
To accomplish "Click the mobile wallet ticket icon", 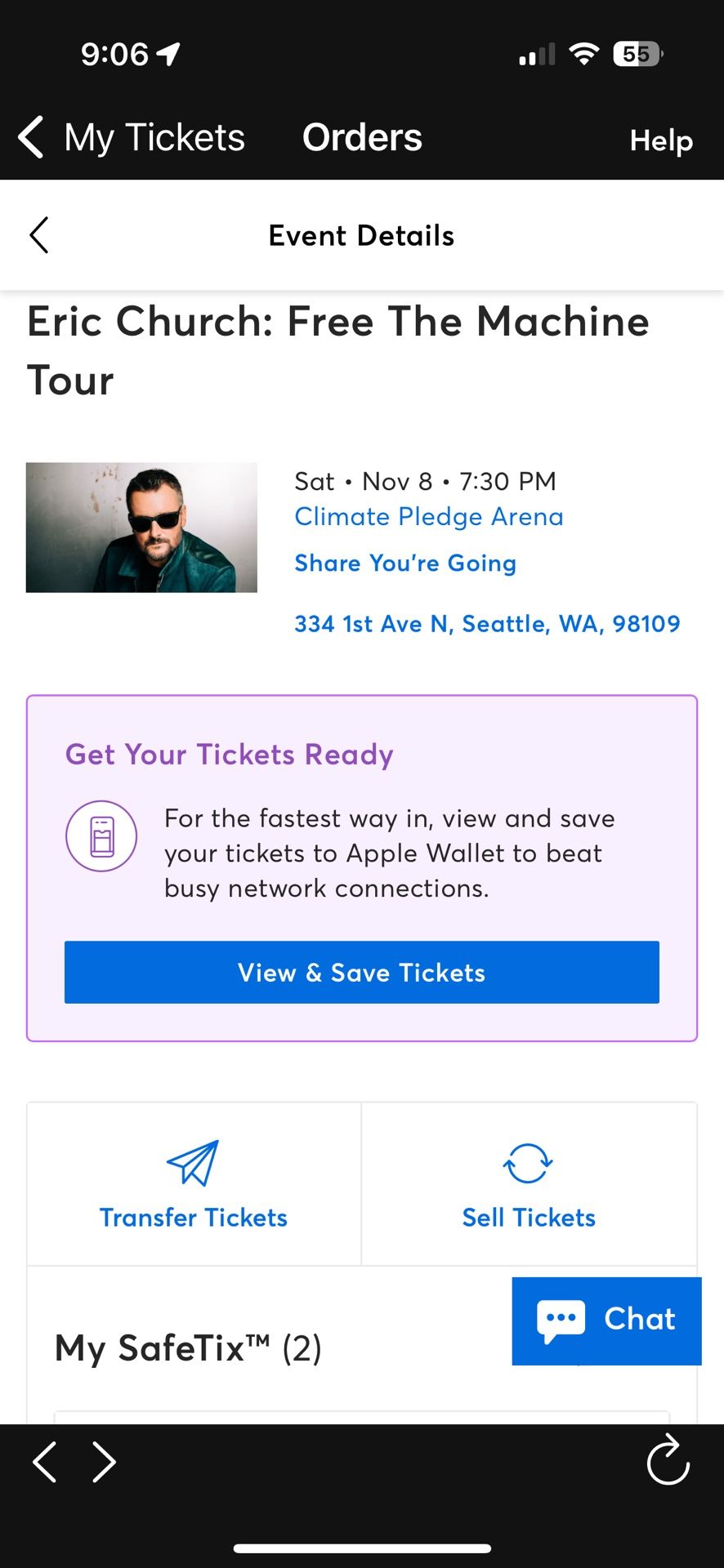I will tap(101, 835).
